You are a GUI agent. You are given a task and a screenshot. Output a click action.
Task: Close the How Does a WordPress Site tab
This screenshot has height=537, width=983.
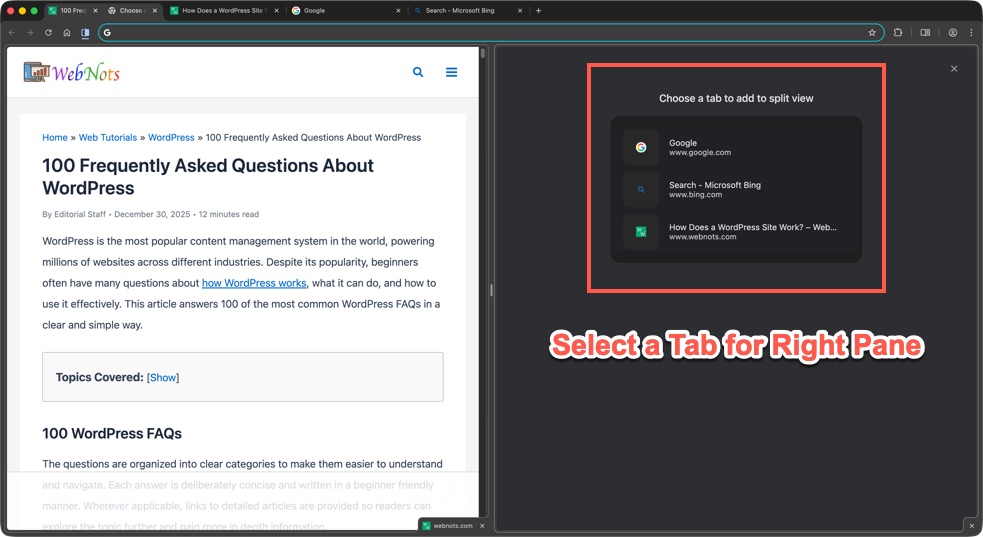pos(276,11)
